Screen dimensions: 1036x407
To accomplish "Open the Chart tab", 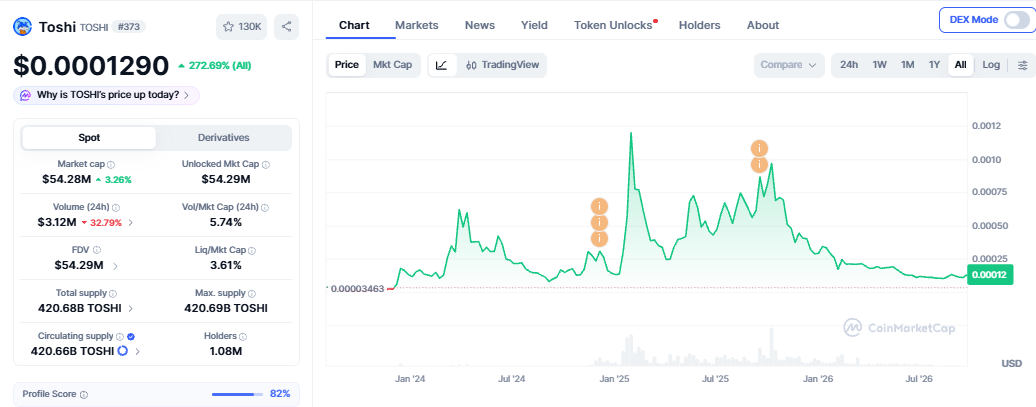I will [x=354, y=25].
